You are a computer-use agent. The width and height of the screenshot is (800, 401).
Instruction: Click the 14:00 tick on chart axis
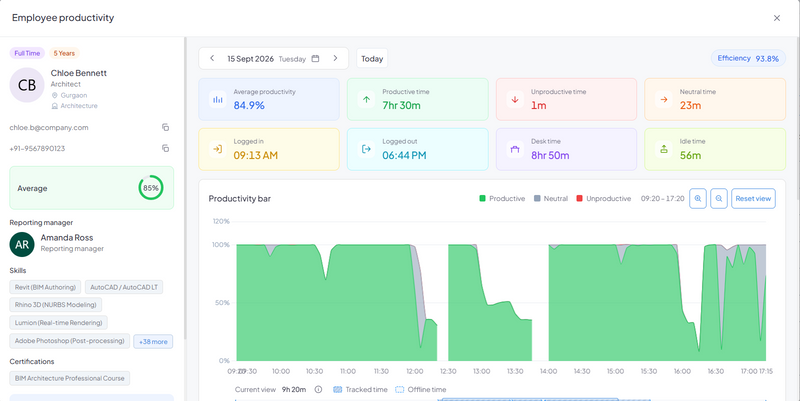548,371
